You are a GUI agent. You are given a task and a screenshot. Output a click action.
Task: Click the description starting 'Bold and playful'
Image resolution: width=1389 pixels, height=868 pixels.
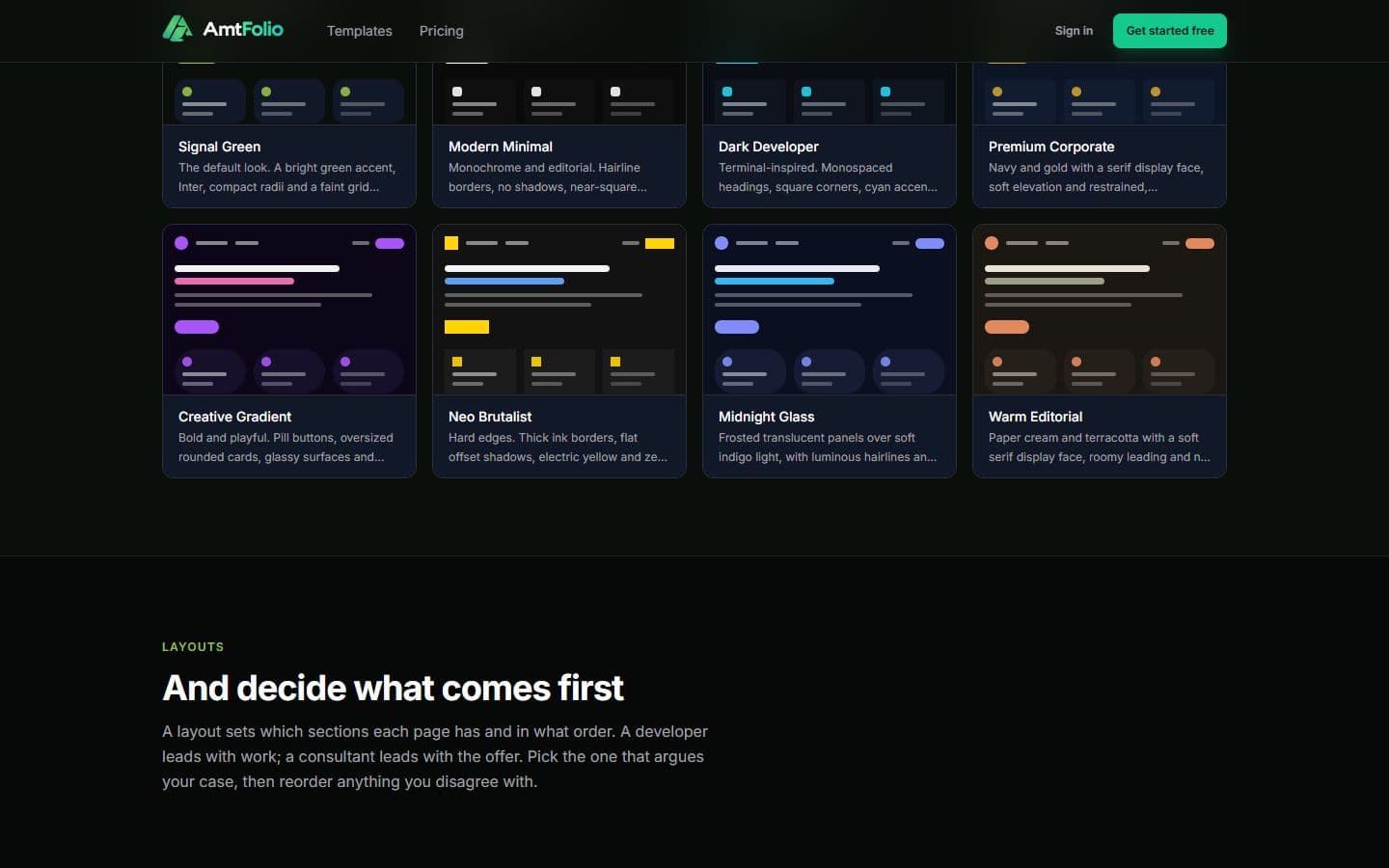point(286,448)
